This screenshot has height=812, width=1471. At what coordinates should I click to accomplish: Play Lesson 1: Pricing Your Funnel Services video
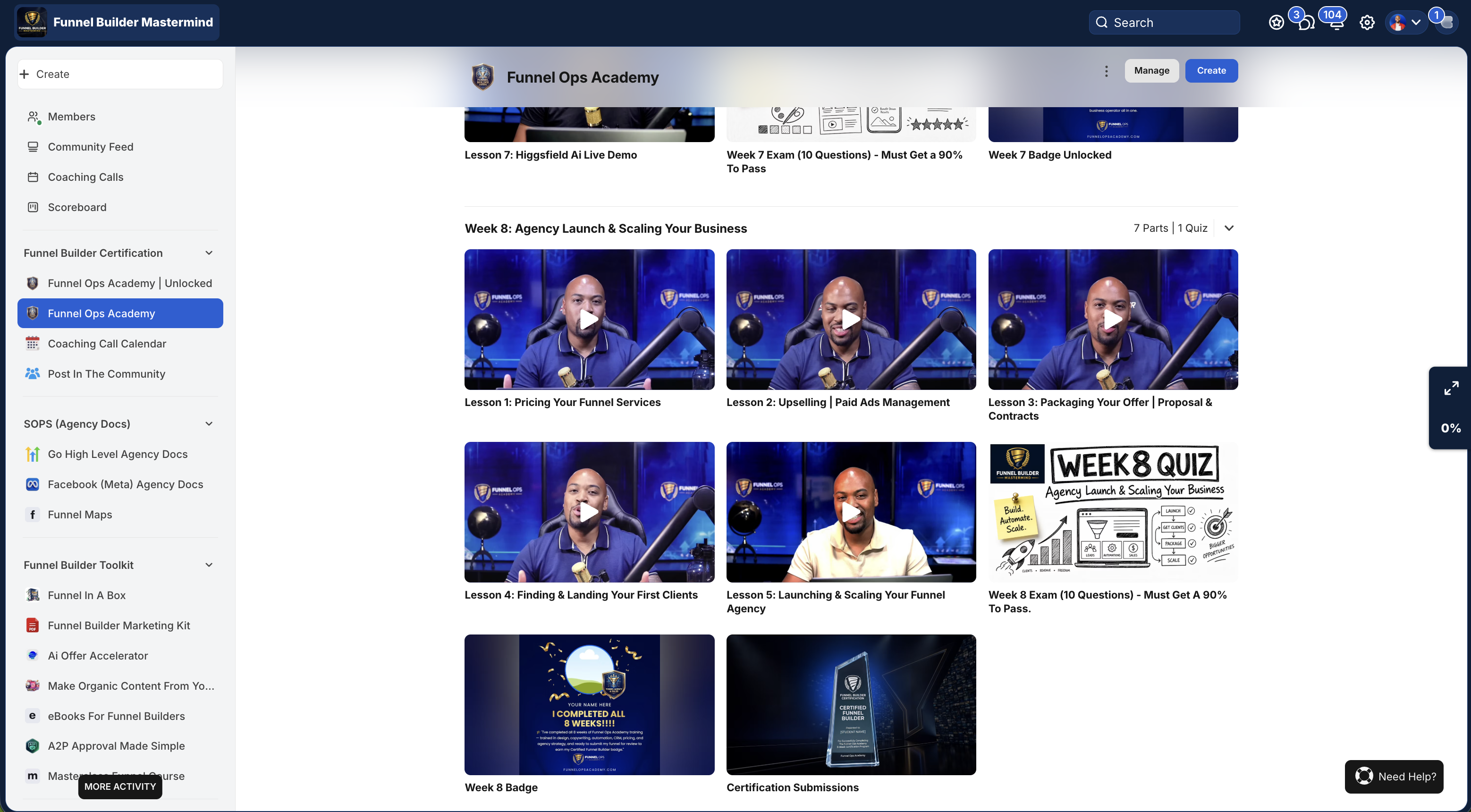pyautogui.click(x=589, y=320)
